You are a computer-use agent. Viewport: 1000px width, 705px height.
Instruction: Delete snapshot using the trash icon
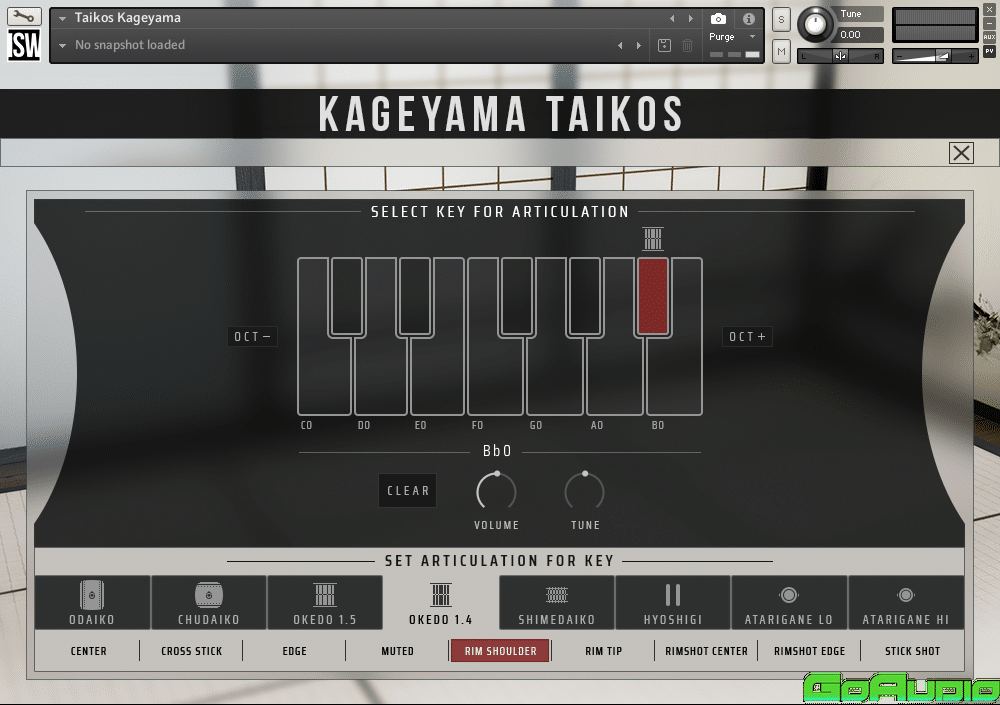click(x=688, y=45)
